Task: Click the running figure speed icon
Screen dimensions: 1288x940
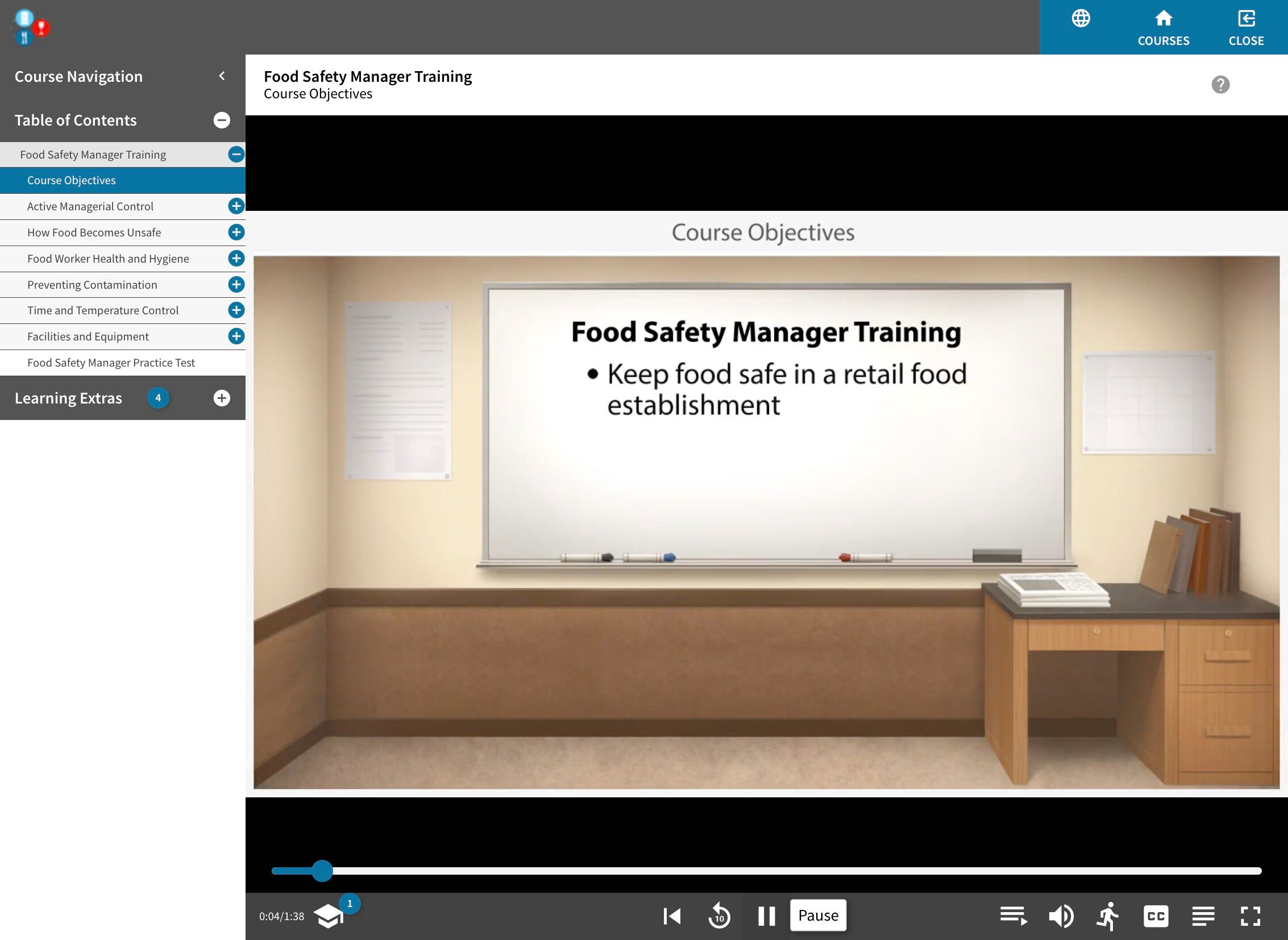Action: 1108,916
